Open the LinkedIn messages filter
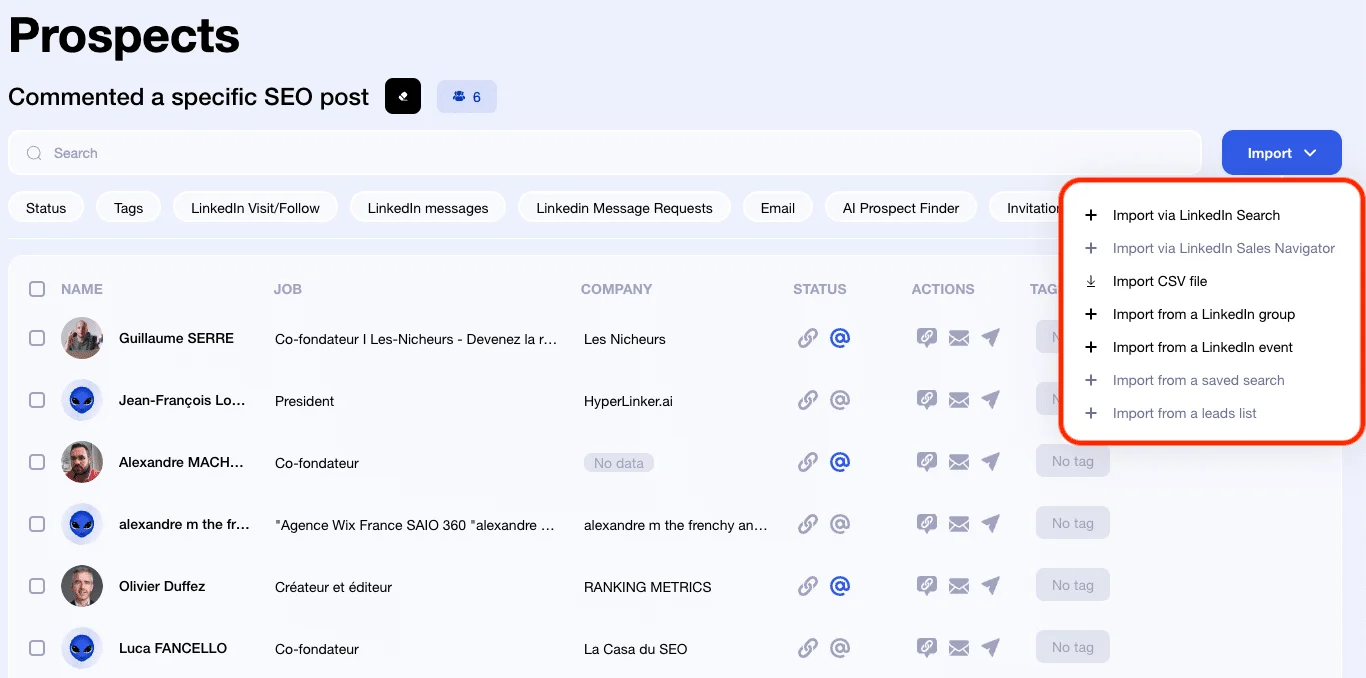 [428, 208]
